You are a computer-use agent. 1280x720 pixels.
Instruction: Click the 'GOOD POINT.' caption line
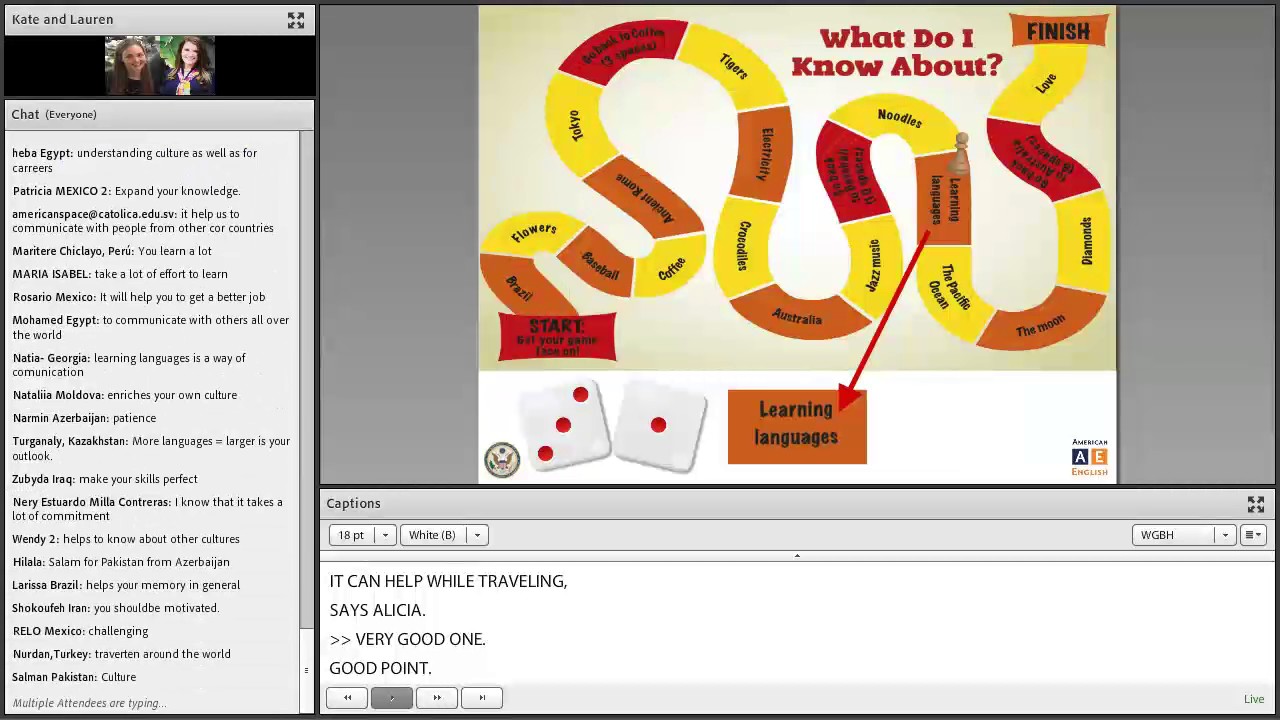click(x=380, y=668)
